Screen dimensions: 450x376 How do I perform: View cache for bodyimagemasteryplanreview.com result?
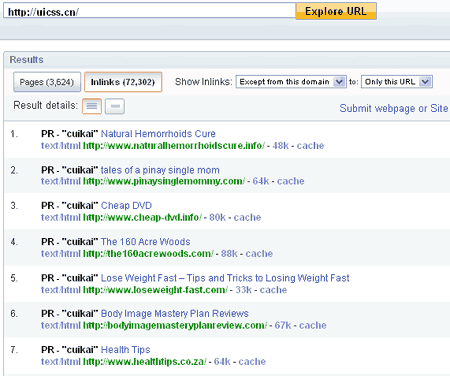(x=313, y=325)
